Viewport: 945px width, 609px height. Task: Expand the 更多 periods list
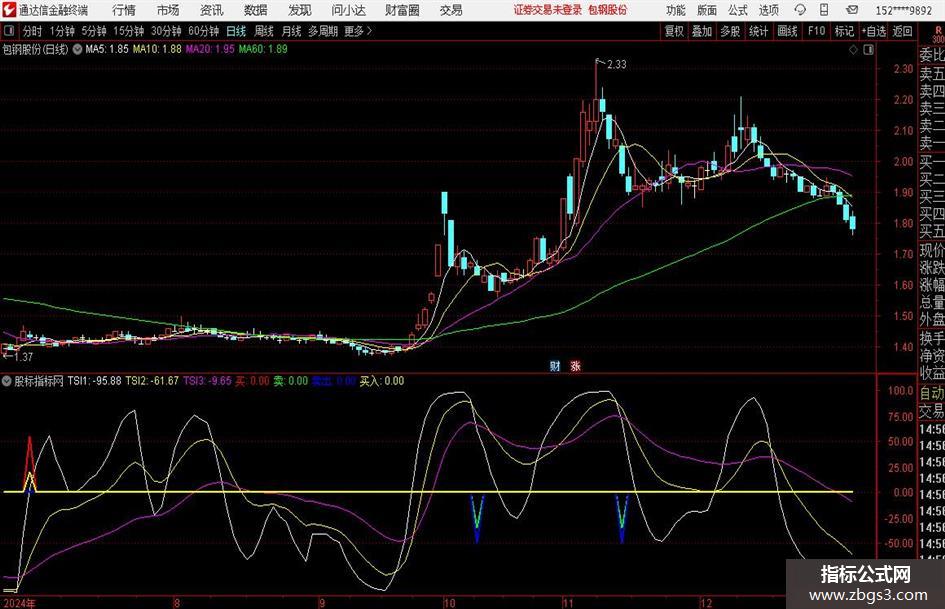pos(357,31)
